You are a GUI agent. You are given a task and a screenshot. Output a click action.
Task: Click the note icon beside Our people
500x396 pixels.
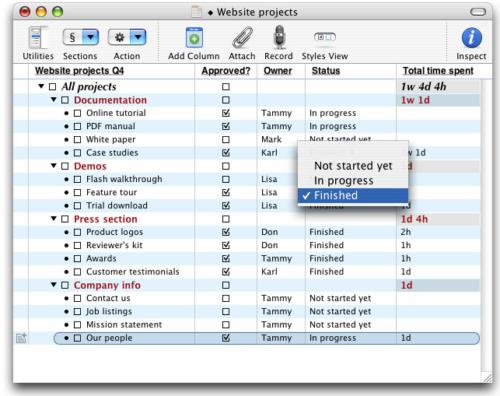click(x=21, y=338)
